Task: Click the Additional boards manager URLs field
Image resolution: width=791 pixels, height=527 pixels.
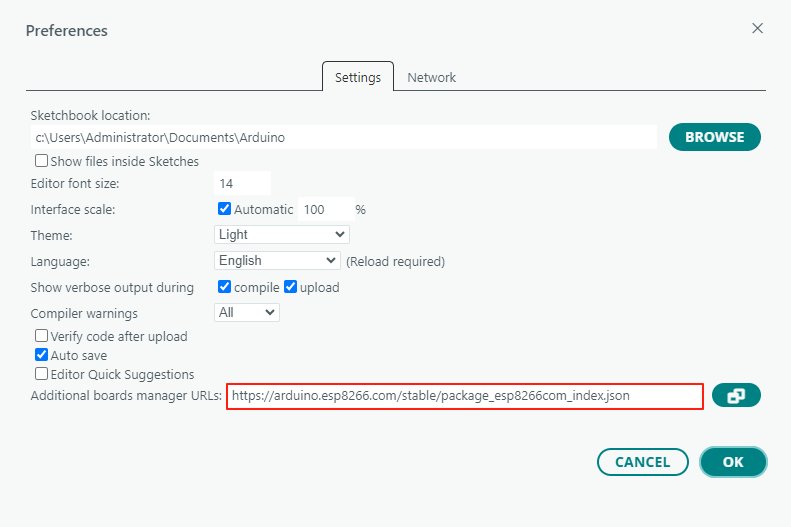Action: [x=465, y=396]
